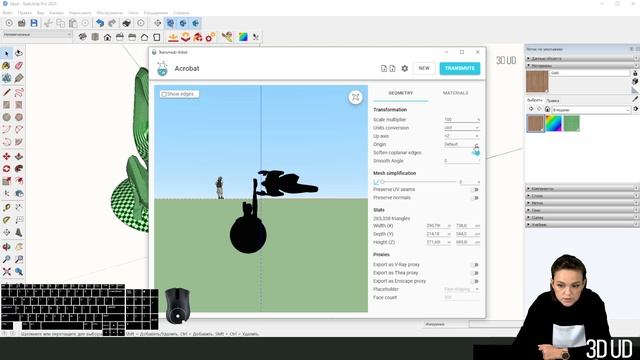This screenshot has width=640, height=360.
Task: Activate the Offset tool
Action: coord(19,181)
